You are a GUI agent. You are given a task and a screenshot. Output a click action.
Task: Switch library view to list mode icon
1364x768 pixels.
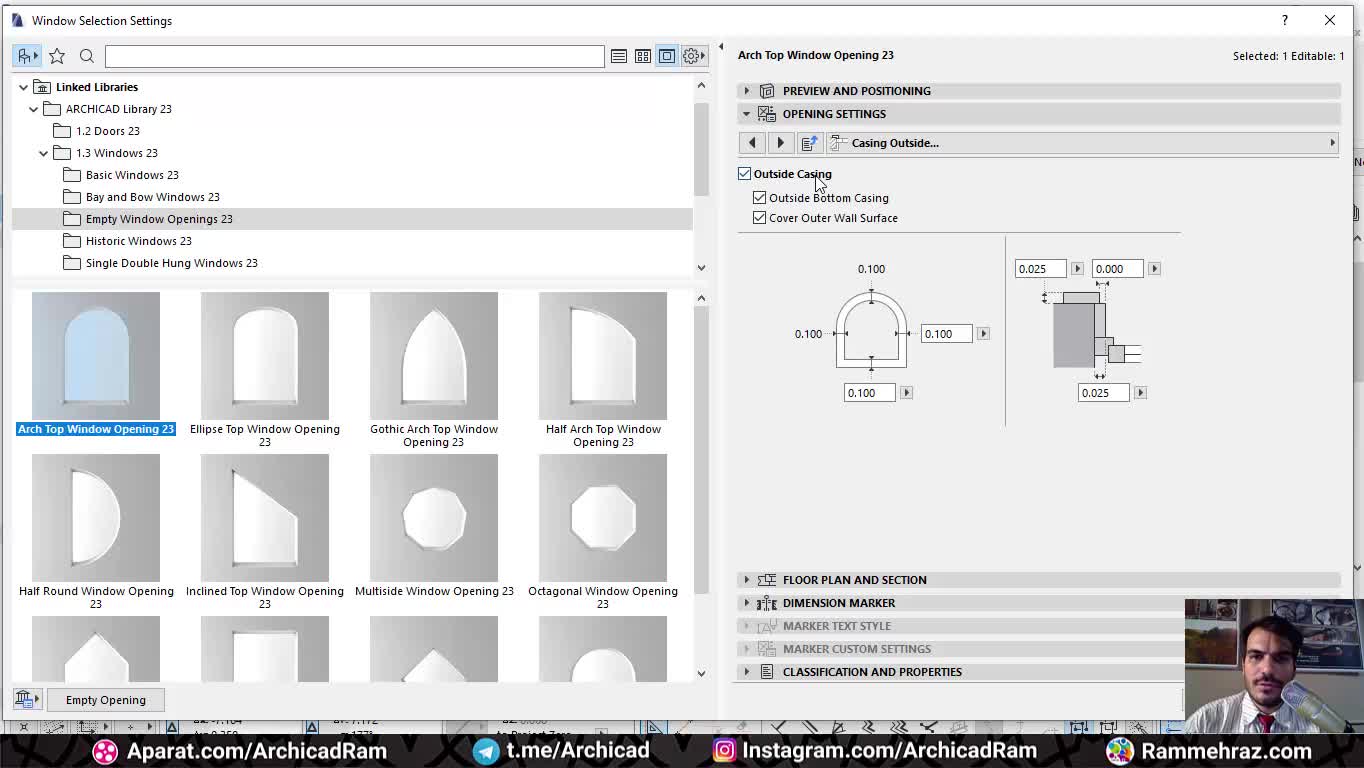(x=619, y=56)
